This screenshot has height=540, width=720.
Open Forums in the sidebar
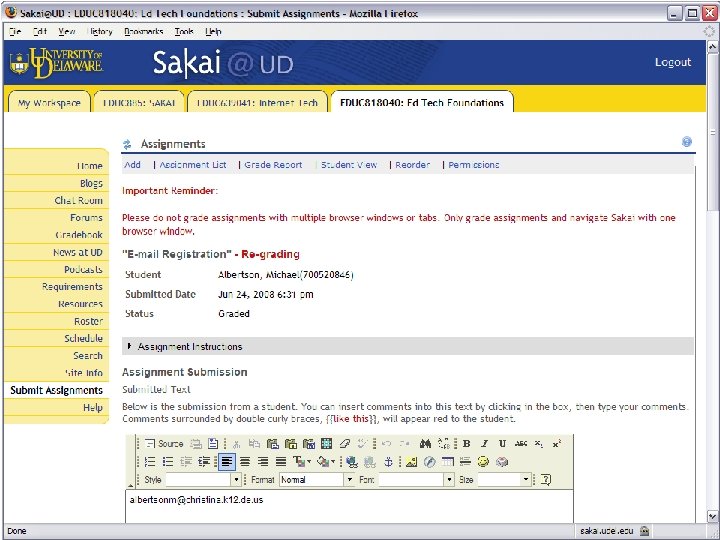(86, 218)
